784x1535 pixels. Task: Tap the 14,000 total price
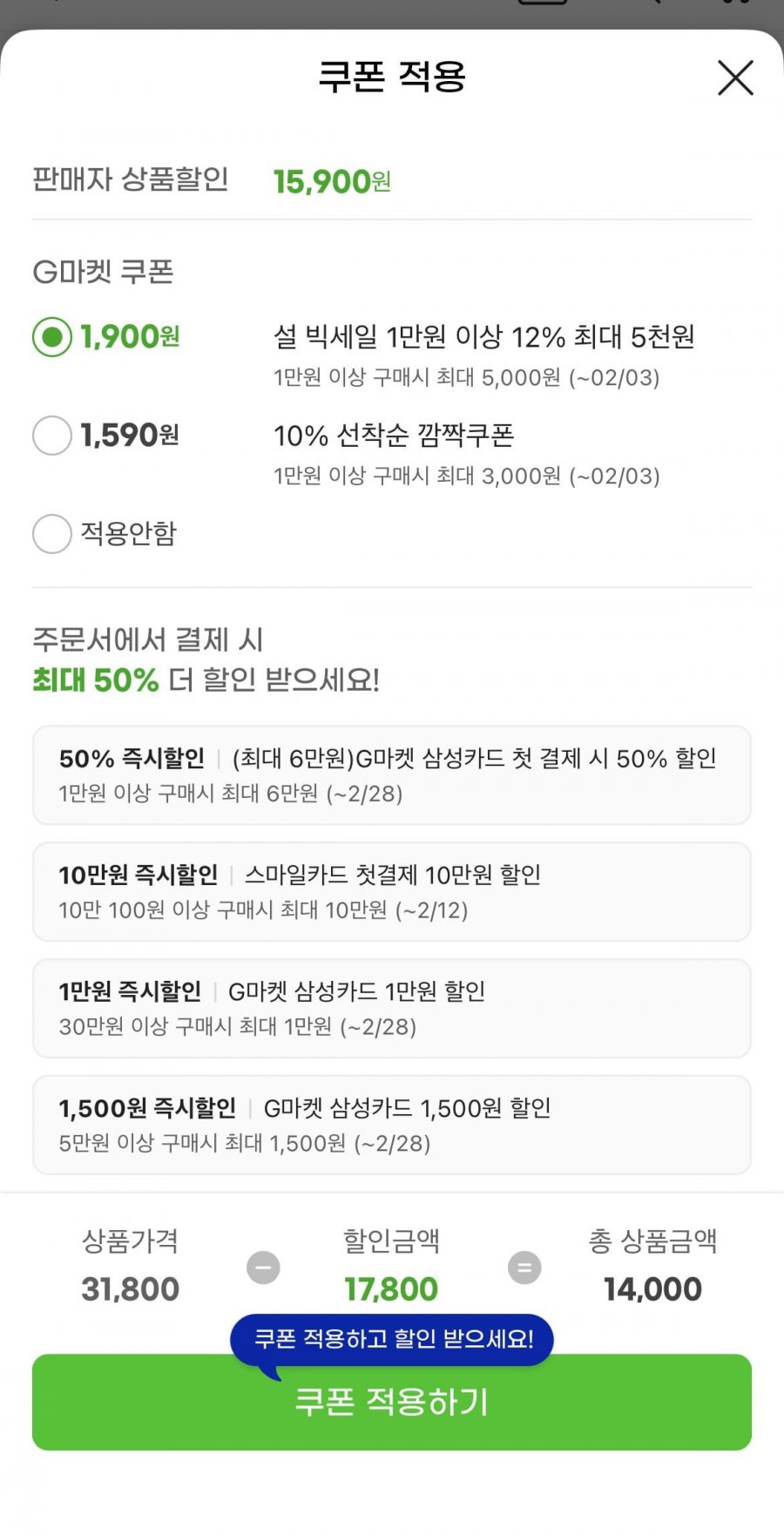point(652,1289)
